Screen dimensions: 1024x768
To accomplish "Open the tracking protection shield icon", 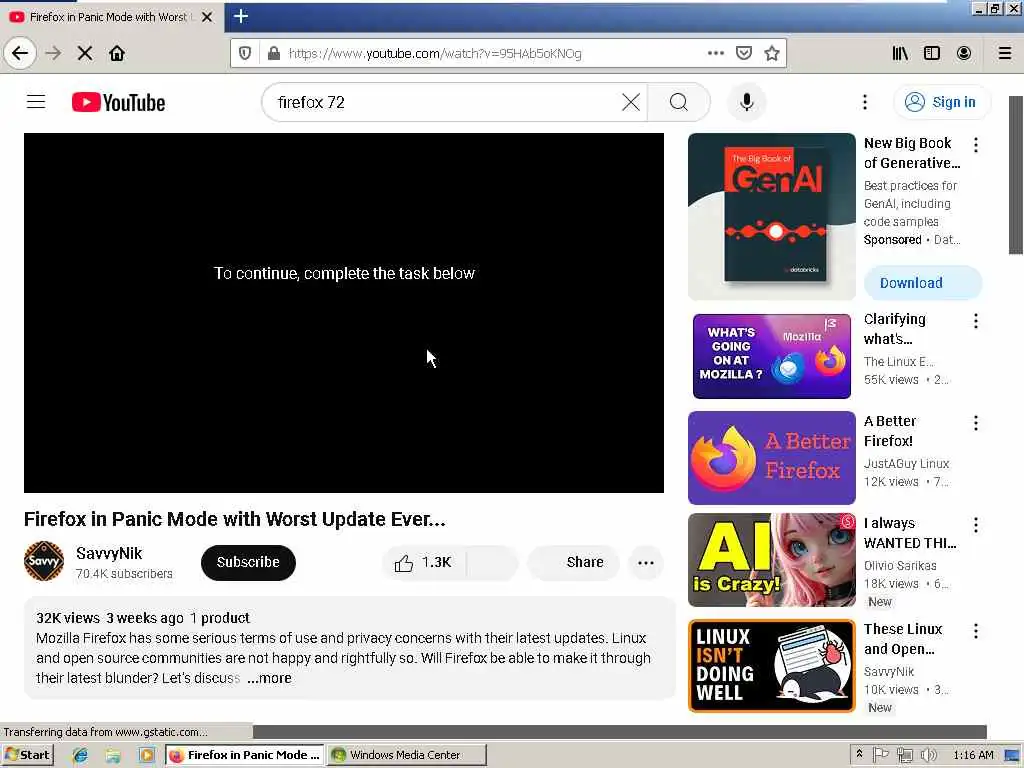I will coord(245,53).
